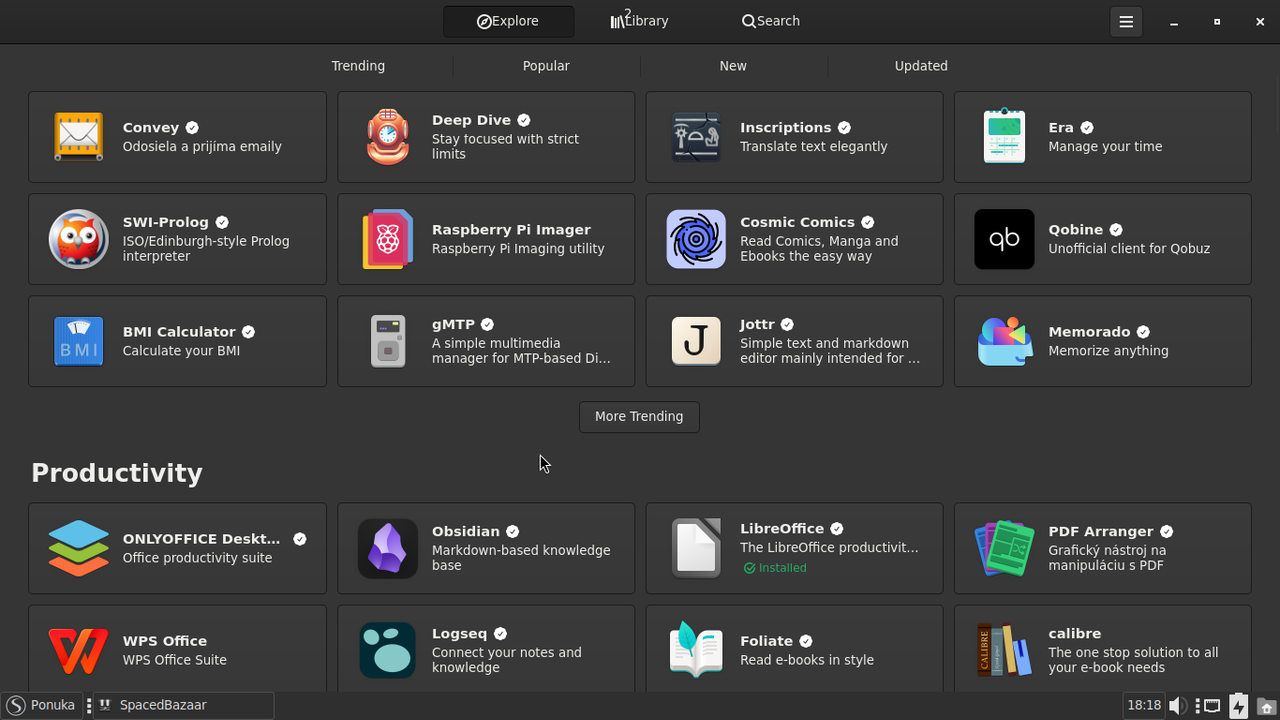Open the hamburger main menu
Image resolution: width=1280 pixels, height=720 pixels.
[1126, 21]
